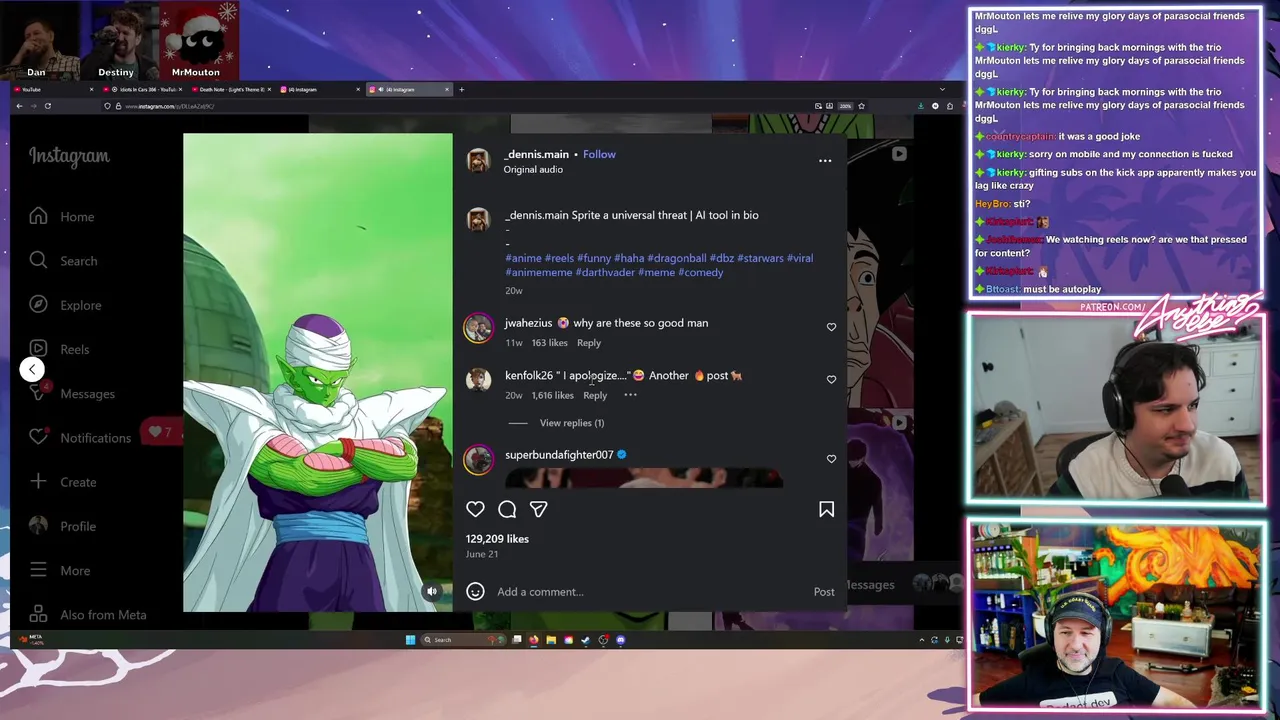Click the browser back arrow

click(19, 106)
